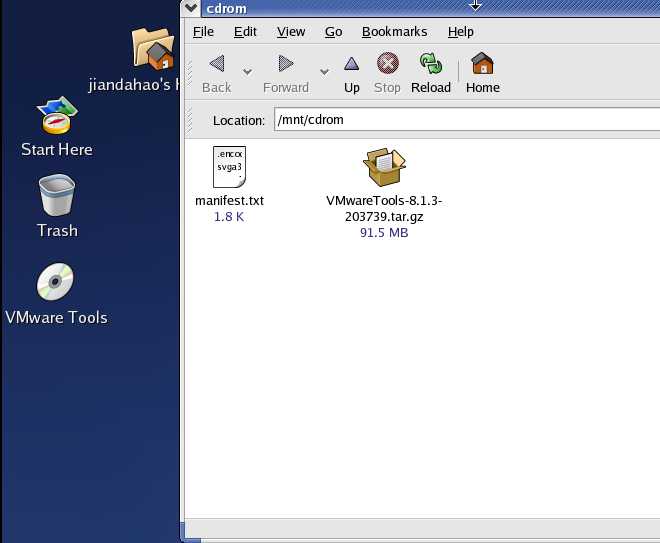
Task: Click the Stop loading icon
Action: click(x=387, y=63)
